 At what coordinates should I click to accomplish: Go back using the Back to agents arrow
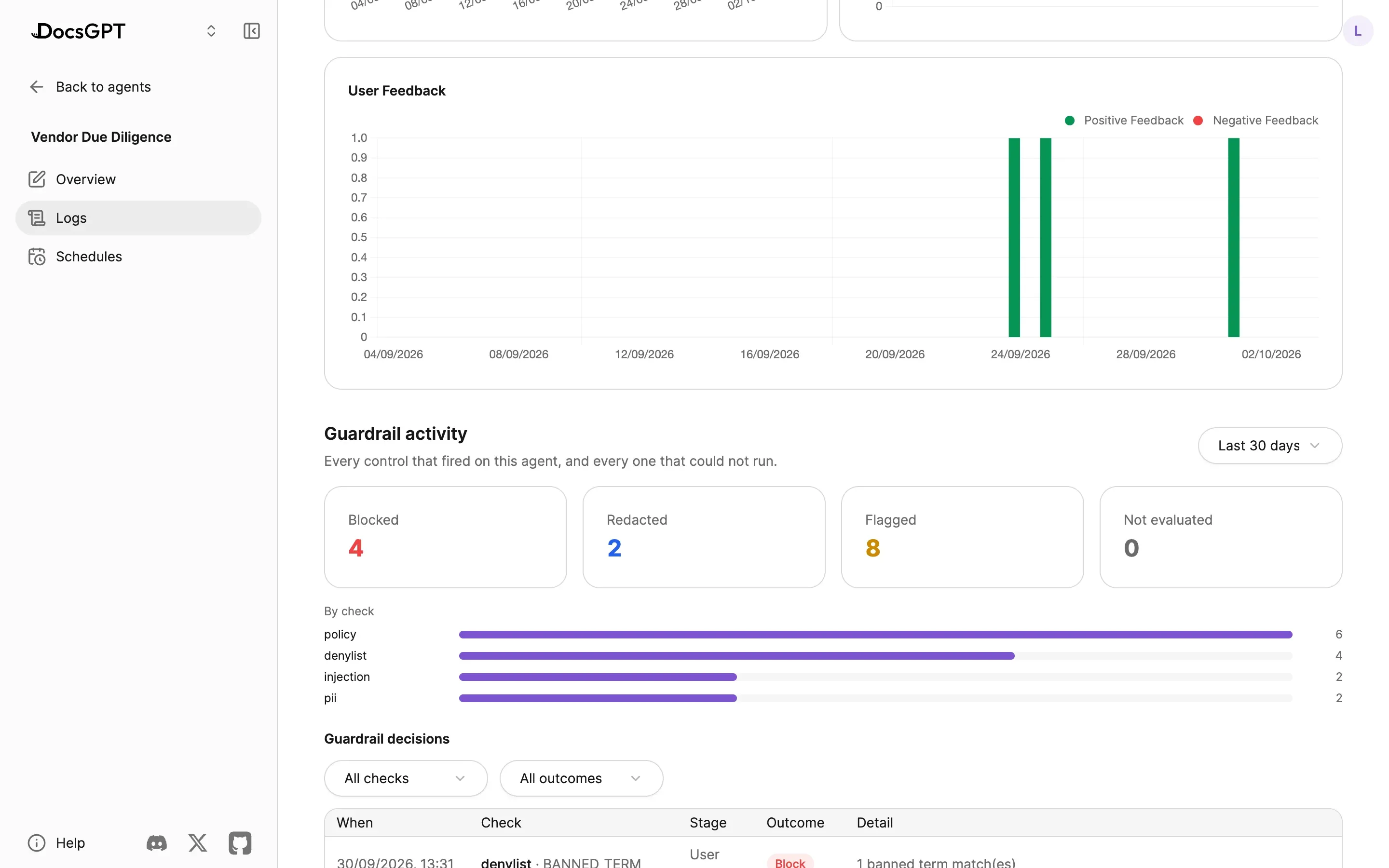(x=37, y=87)
